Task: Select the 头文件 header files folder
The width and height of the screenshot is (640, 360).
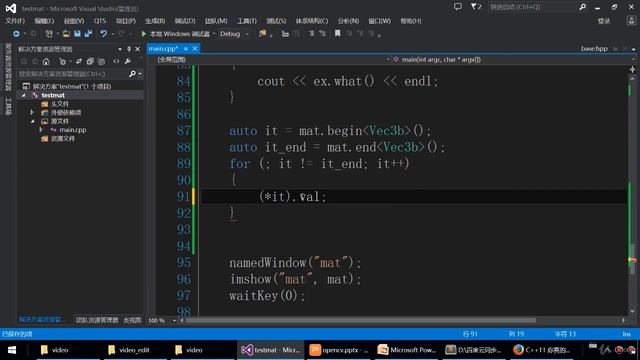Action: click(60, 104)
